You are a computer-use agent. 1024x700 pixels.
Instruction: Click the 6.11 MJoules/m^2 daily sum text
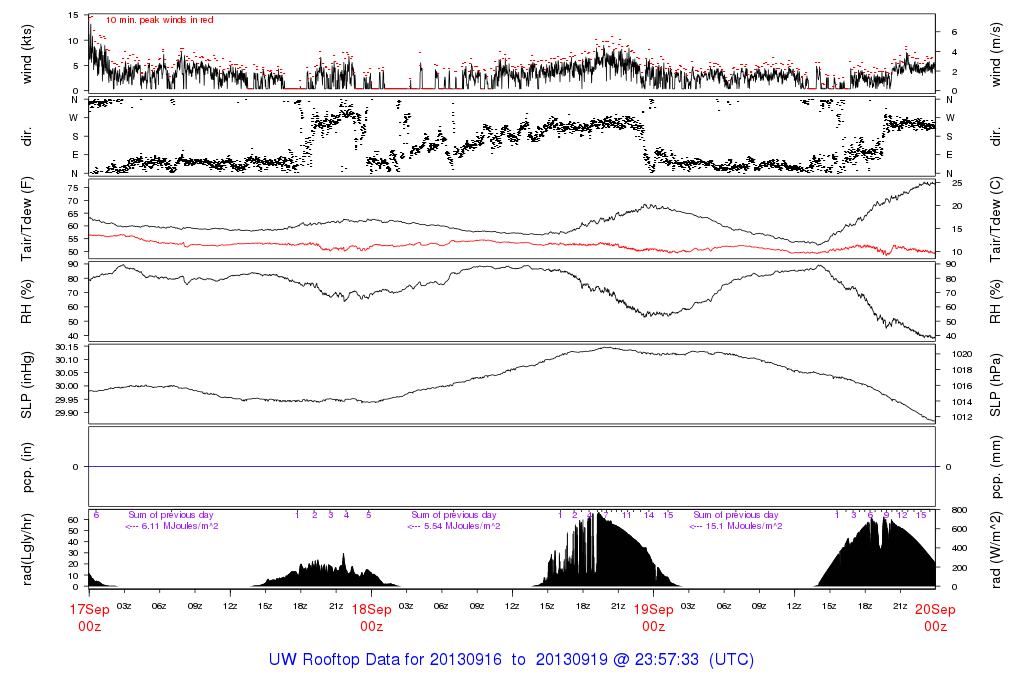point(173,526)
